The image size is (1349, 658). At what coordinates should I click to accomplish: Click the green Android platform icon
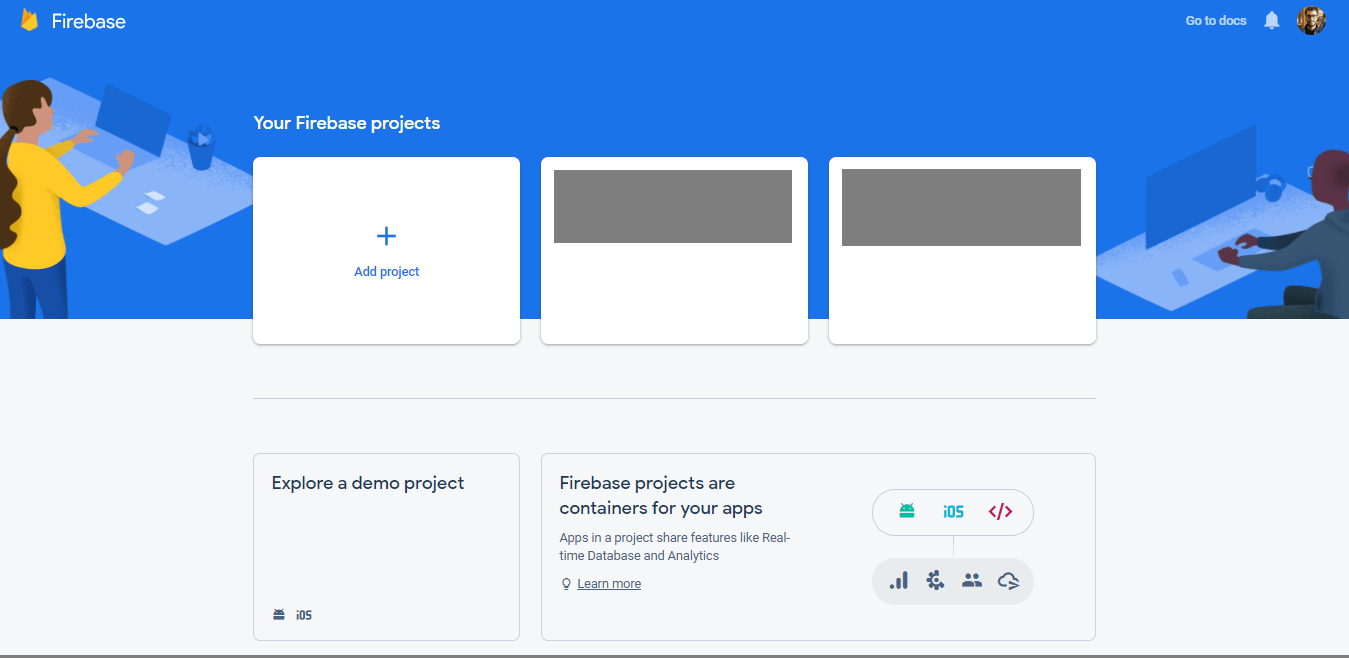907,511
